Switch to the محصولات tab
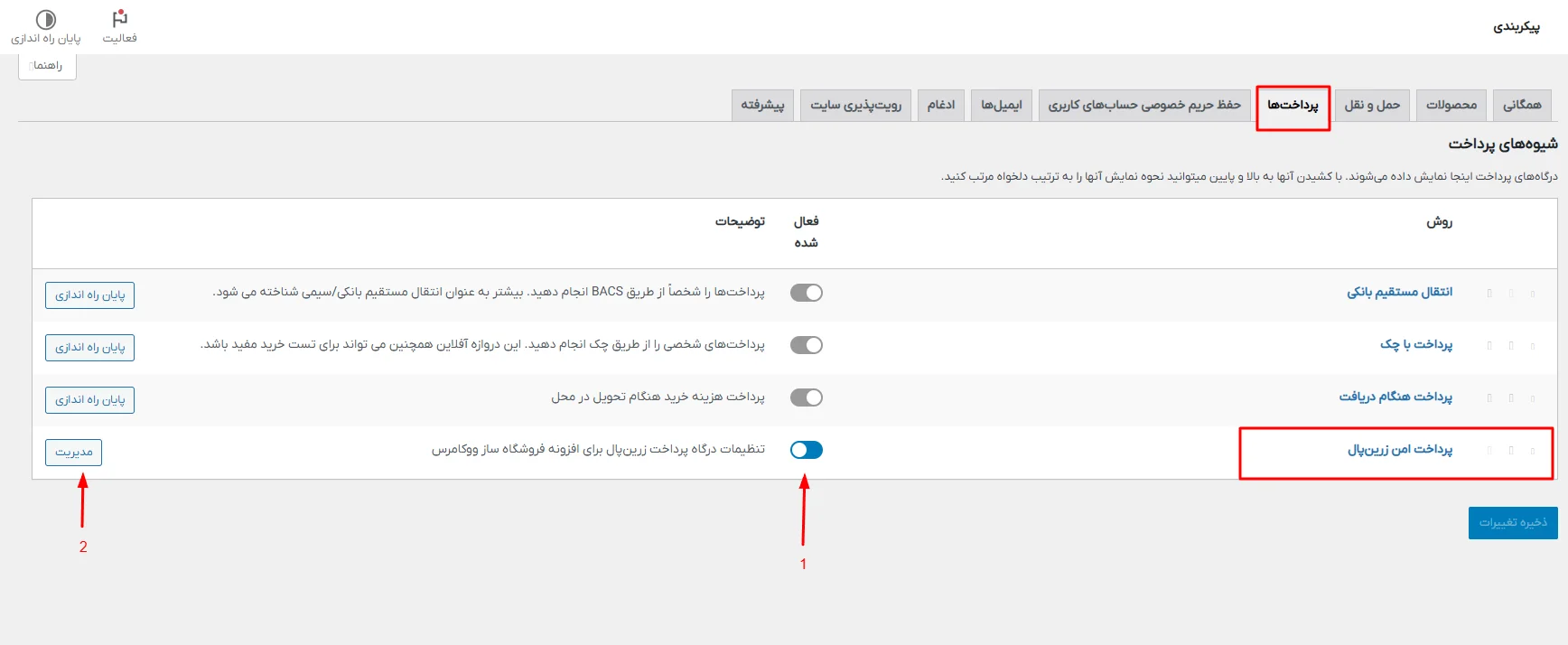1568x645 pixels. pyautogui.click(x=1451, y=105)
